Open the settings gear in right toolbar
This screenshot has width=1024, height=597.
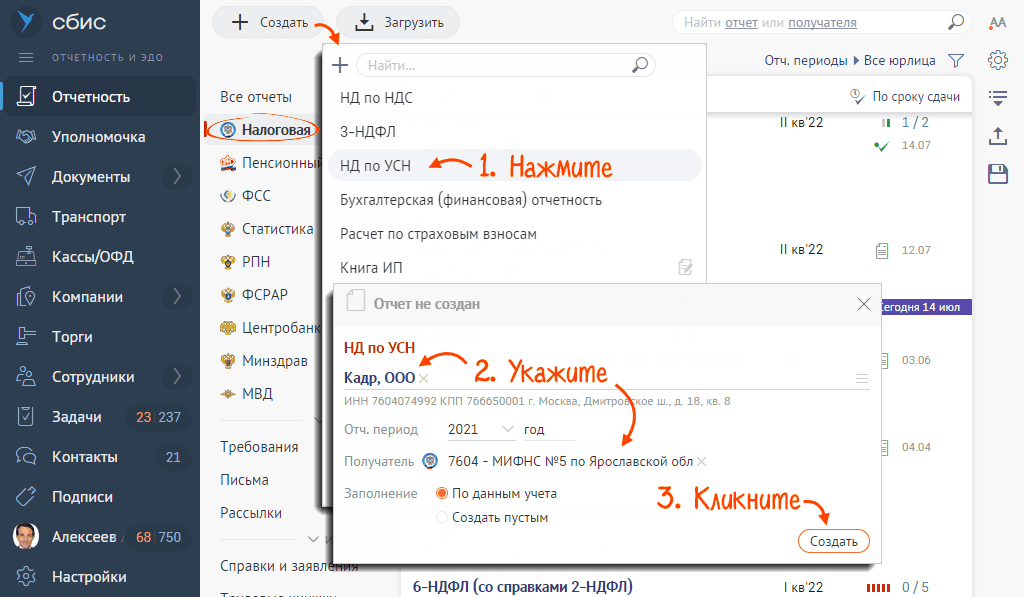(x=997, y=60)
